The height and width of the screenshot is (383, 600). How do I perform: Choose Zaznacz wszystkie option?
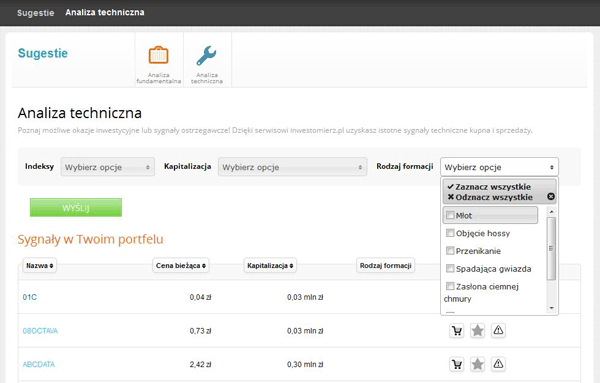[489, 187]
